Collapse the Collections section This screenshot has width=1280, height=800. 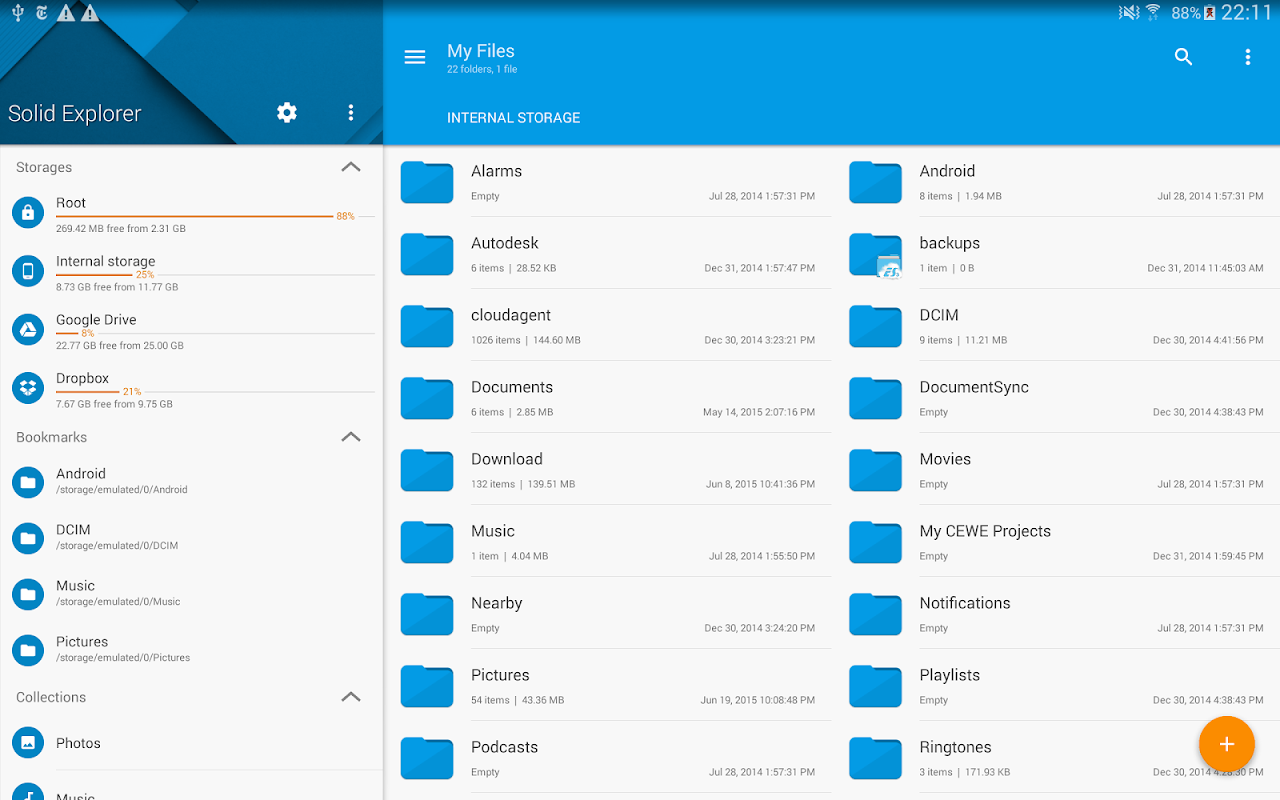[351, 697]
